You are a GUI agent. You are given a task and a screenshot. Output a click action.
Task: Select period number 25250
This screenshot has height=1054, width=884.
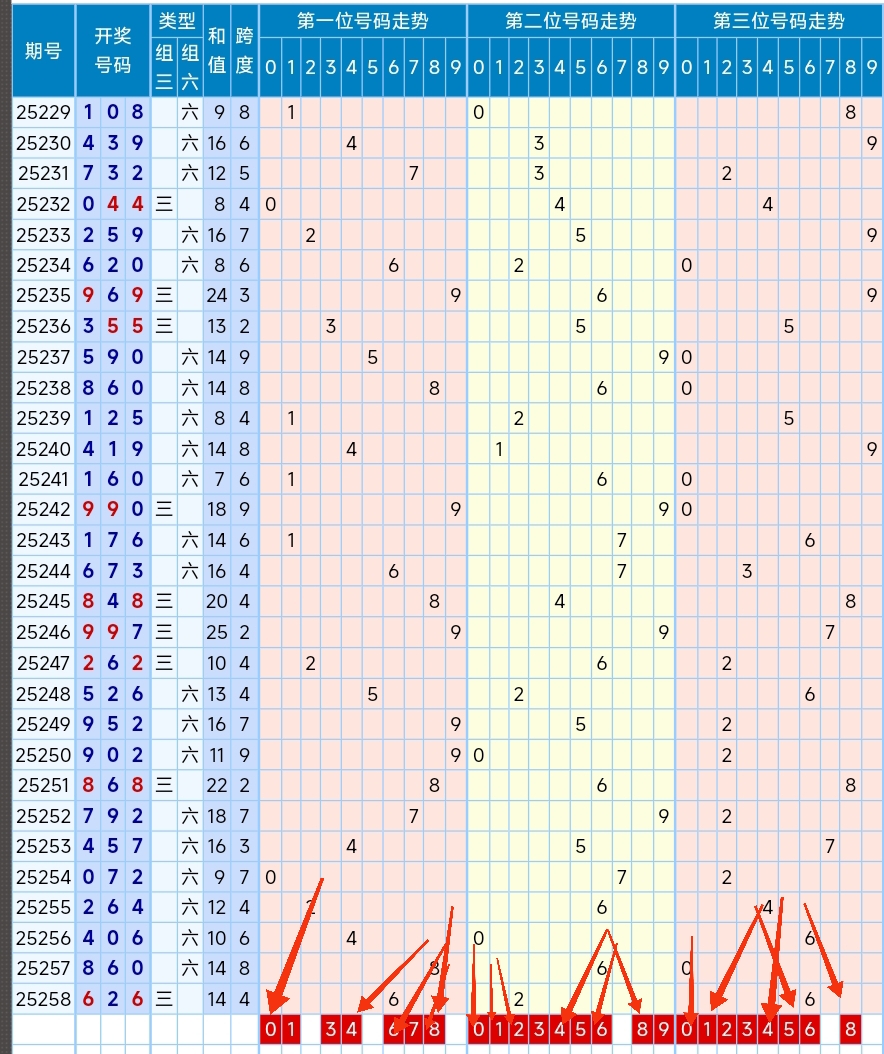click(44, 755)
